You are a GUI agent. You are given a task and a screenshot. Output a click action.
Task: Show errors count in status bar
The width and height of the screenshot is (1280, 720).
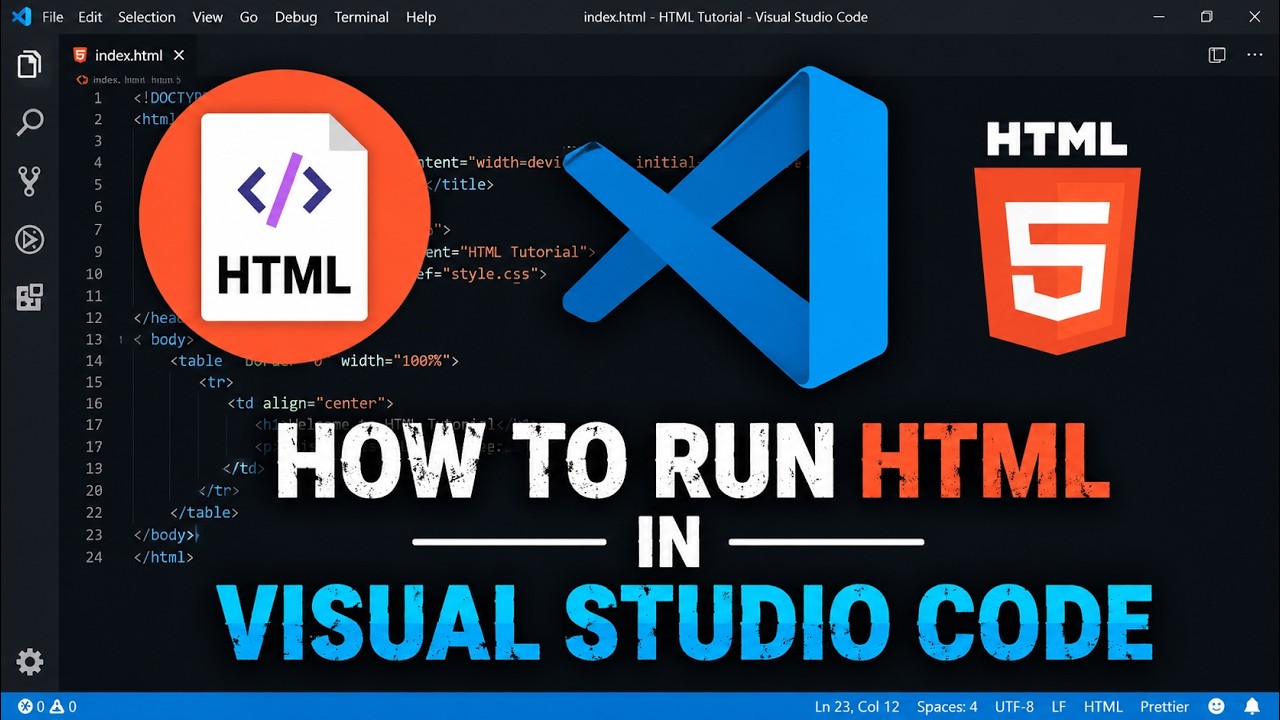click(31, 707)
